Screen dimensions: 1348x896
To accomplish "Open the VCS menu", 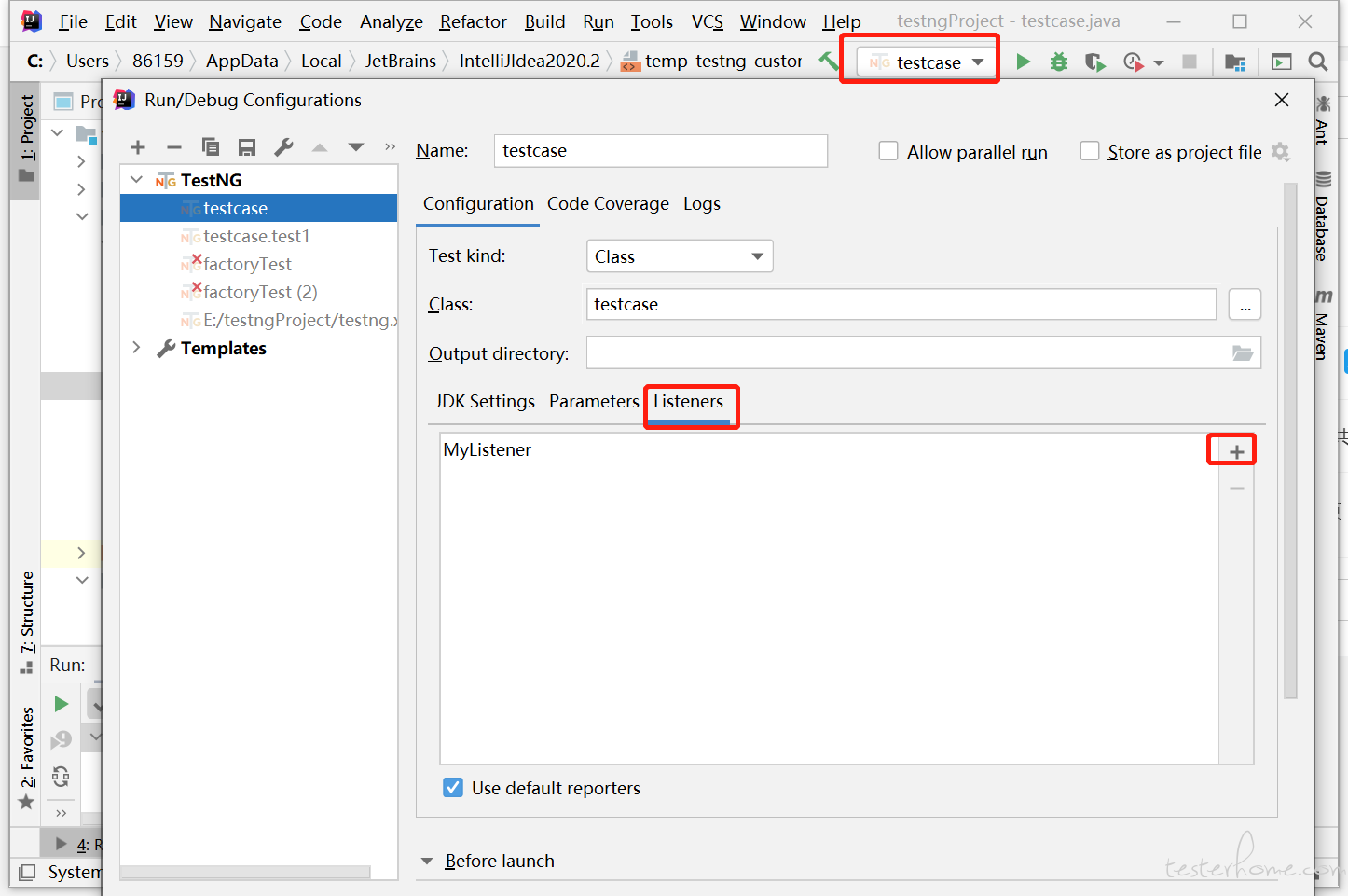I will pyautogui.click(x=708, y=21).
